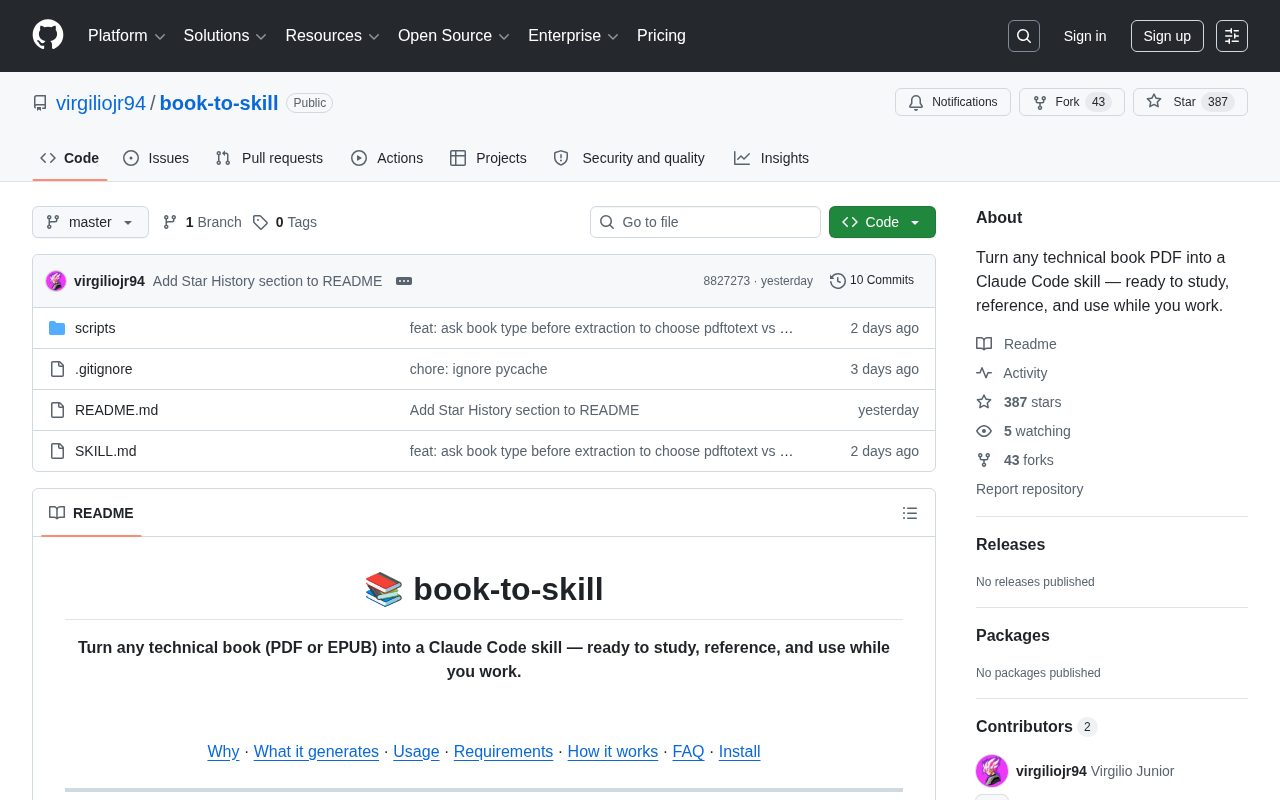Click Sign in

pos(1085,36)
